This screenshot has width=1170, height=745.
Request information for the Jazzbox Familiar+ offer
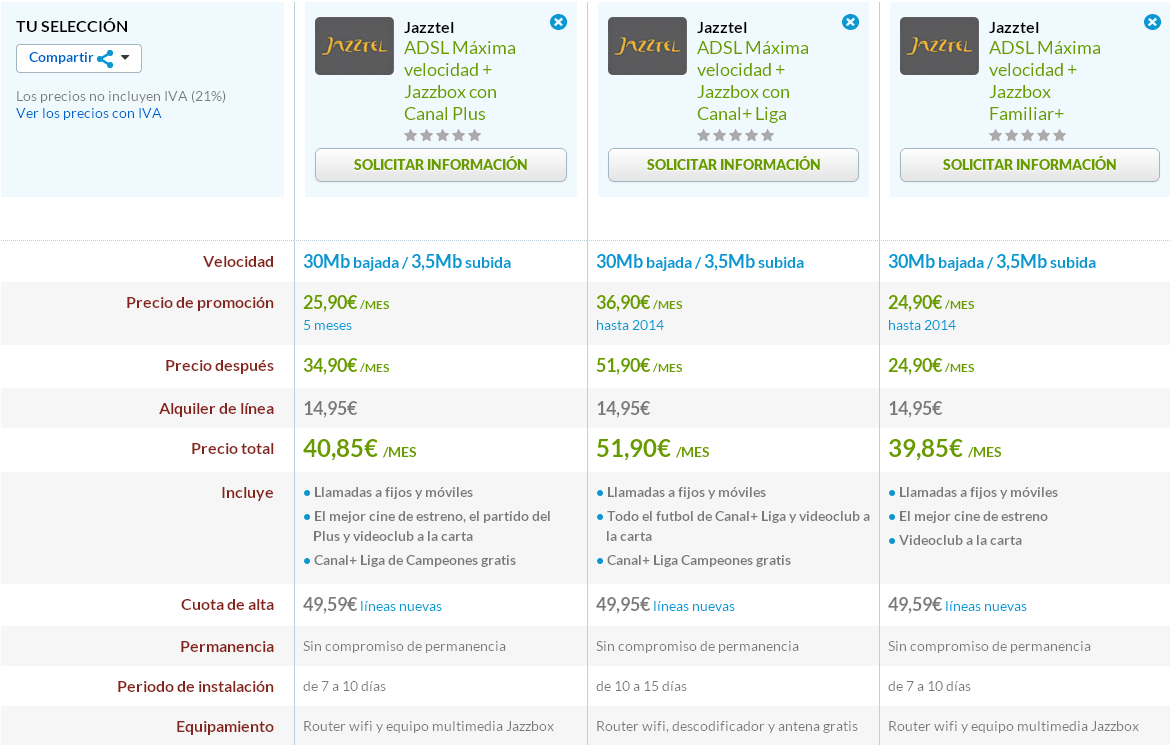coord(1029,165)
